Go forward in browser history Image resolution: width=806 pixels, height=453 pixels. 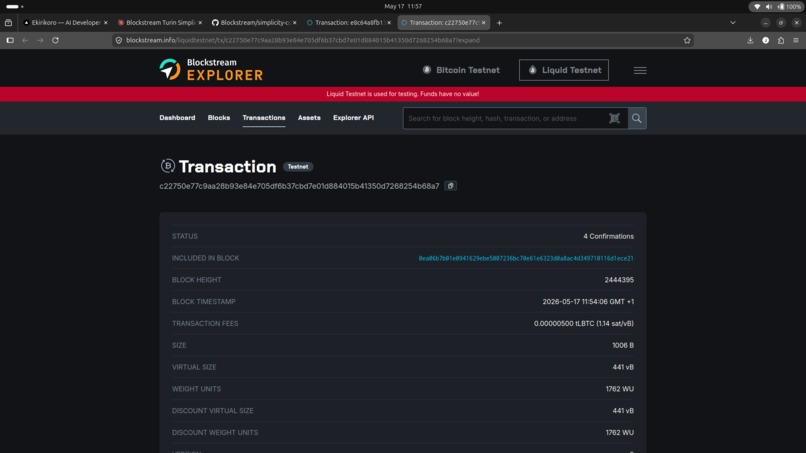(40, 40)
